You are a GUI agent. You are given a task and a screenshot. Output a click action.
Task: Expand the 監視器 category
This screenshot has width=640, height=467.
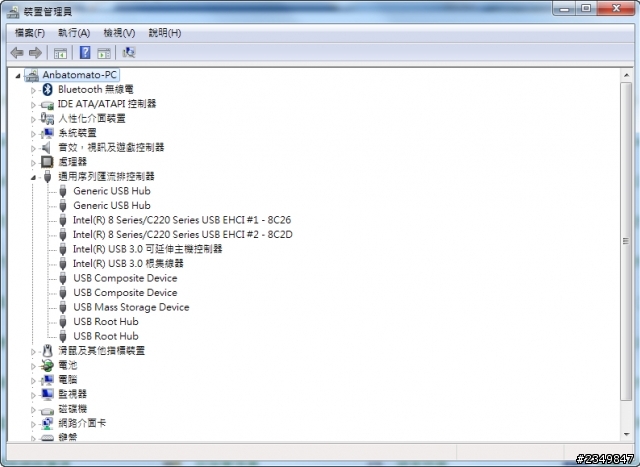coord(33,395)
